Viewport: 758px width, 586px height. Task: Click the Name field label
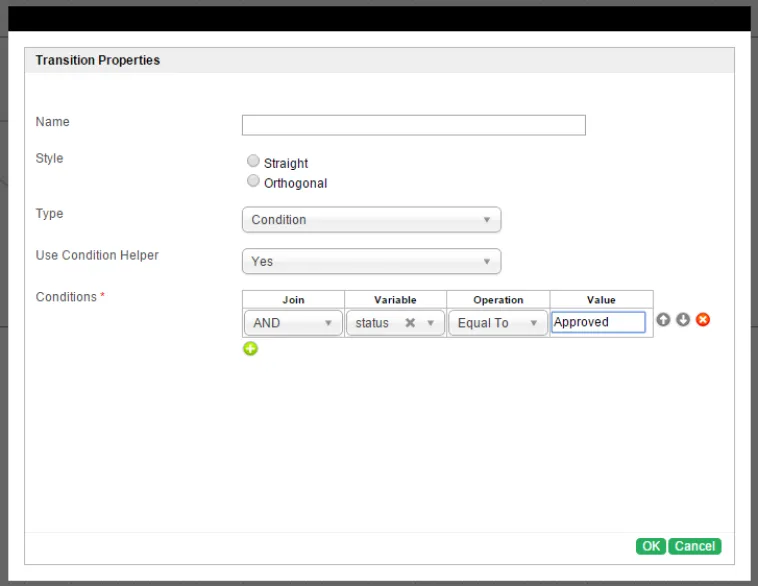[52, 122]
